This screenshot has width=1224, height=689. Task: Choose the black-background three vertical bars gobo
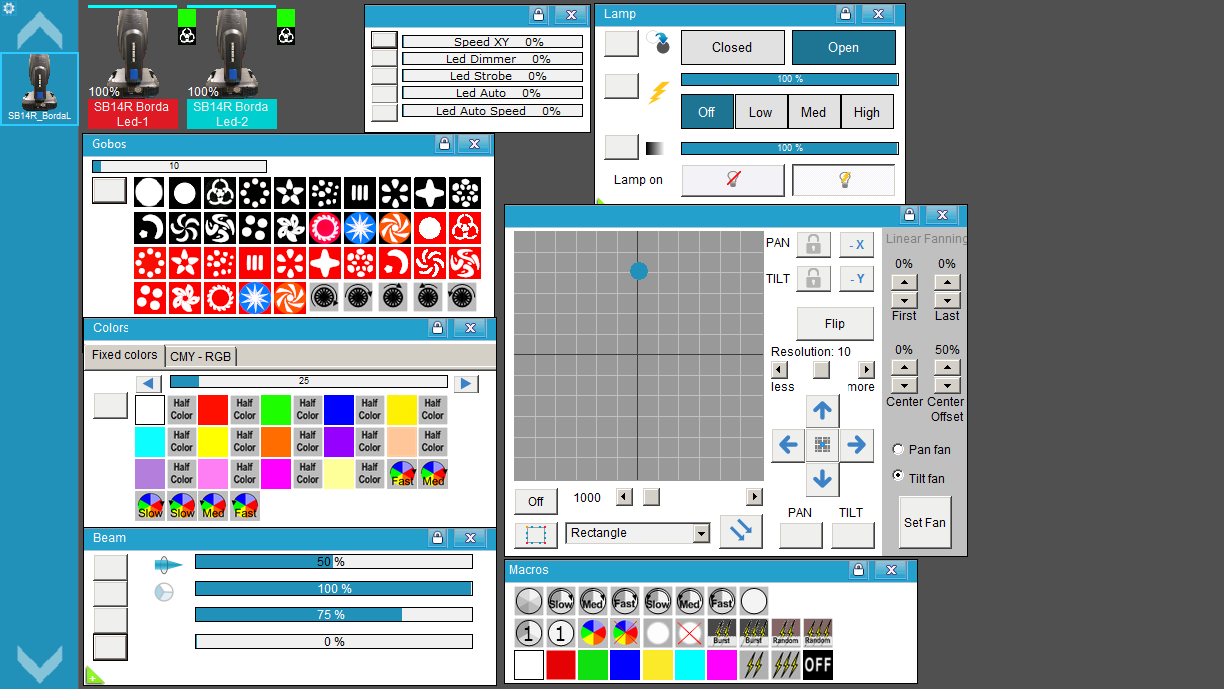point(360,193)
